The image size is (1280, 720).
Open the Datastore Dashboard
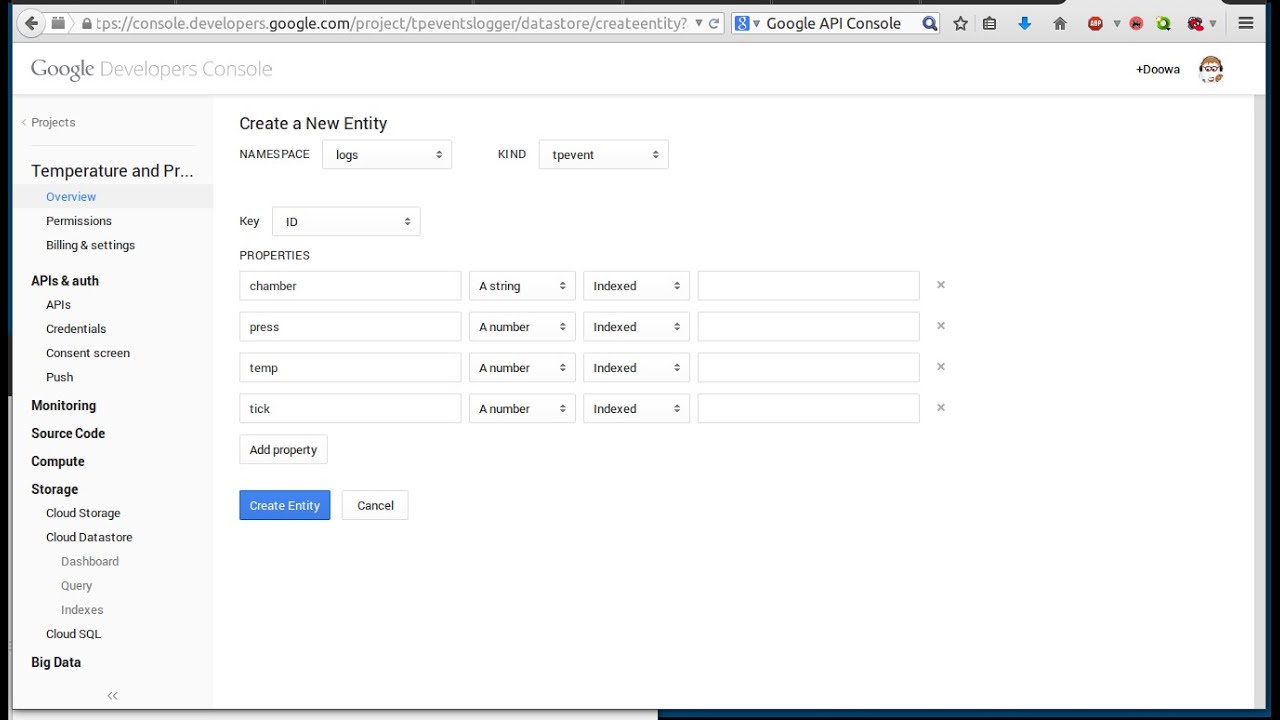point(90,562)
